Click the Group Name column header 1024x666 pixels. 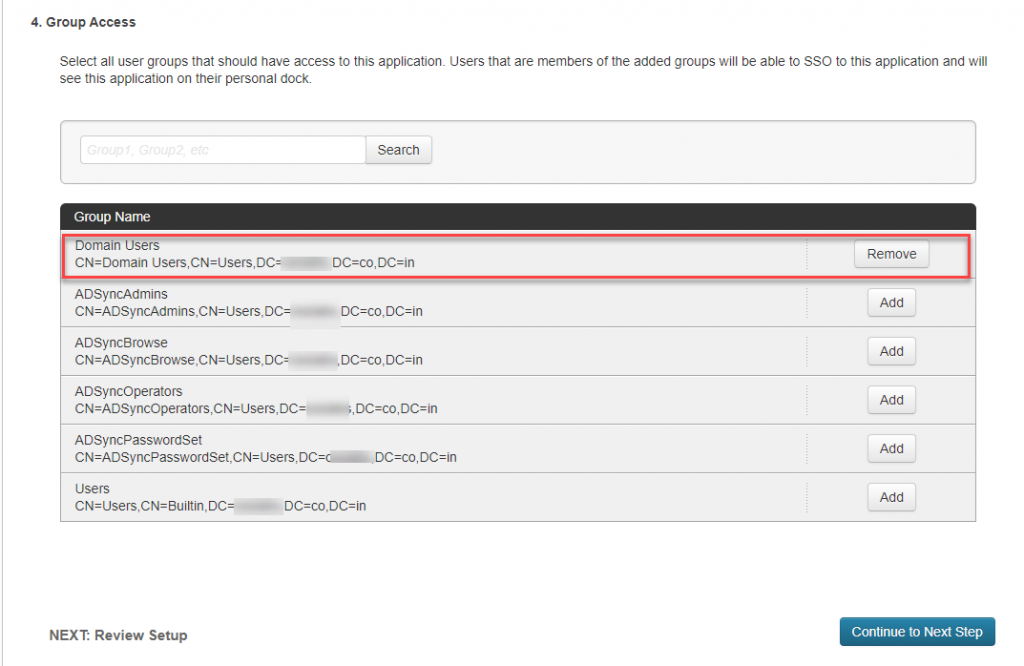tap(112, 217)
